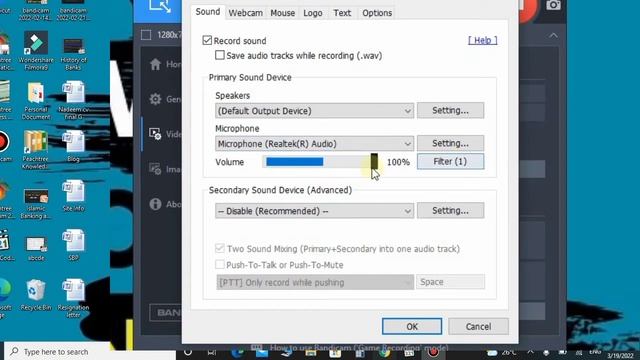Open the About info icon in Bandicam

tap(155, 204)
